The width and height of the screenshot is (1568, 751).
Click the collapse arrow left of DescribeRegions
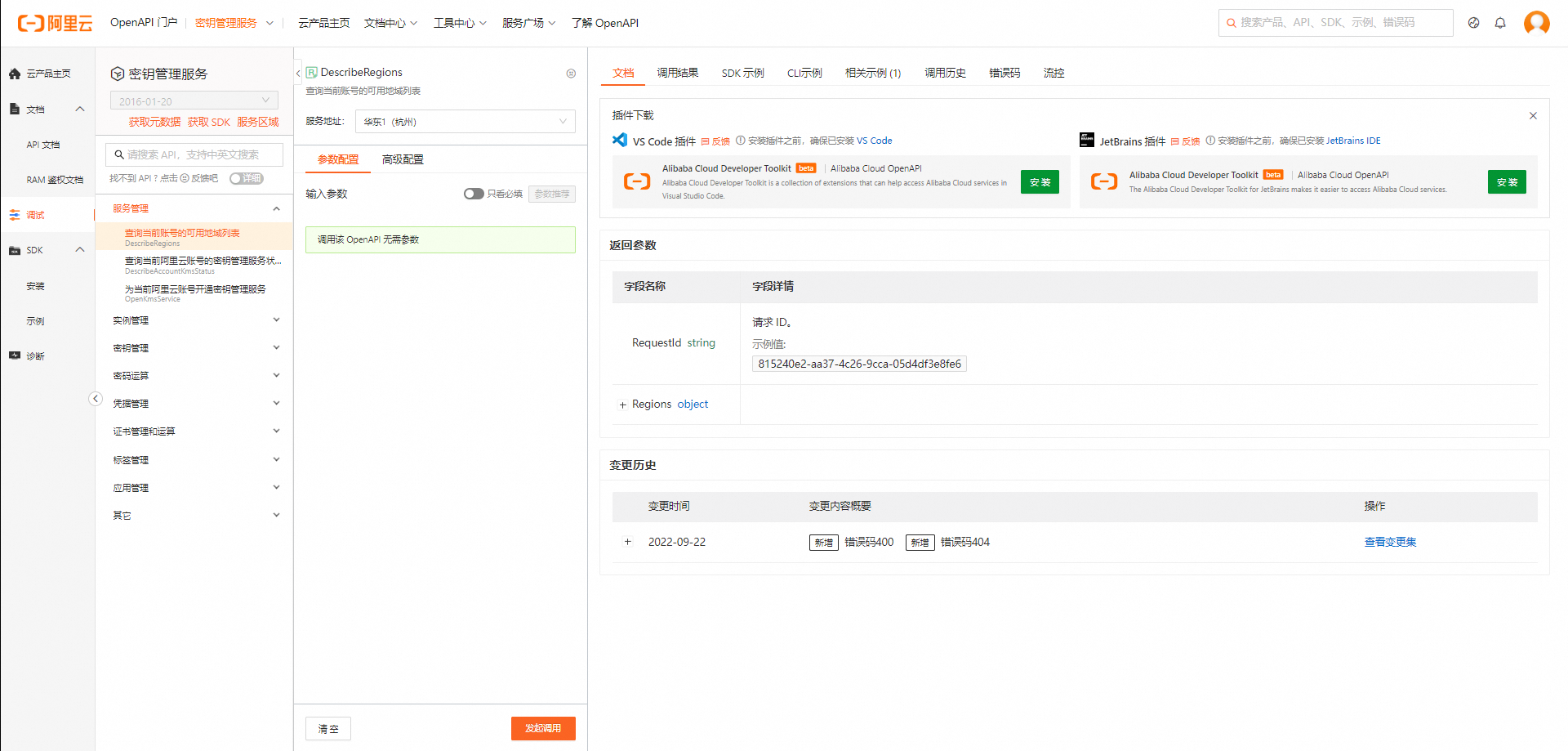click(x=298, y=73)
